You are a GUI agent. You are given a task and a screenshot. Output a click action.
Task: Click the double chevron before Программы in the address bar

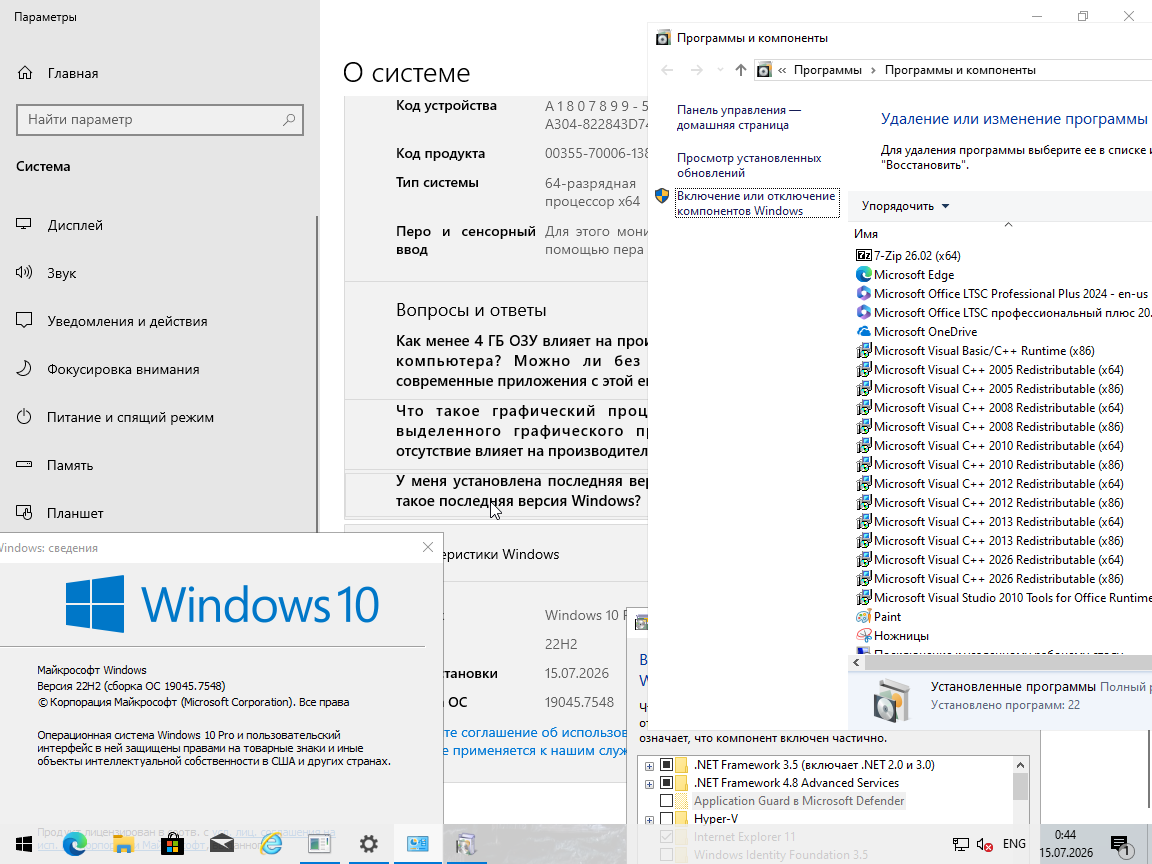click(x=782, y=70)
